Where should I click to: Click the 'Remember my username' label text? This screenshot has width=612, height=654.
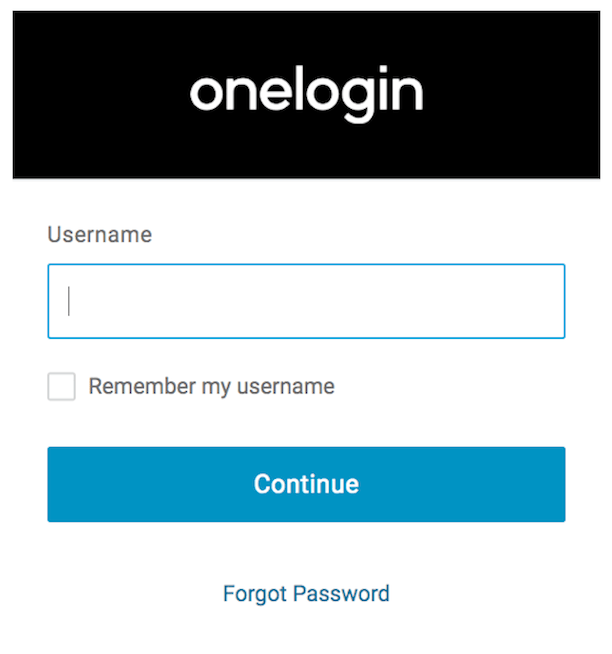click(x=211, y=387)
